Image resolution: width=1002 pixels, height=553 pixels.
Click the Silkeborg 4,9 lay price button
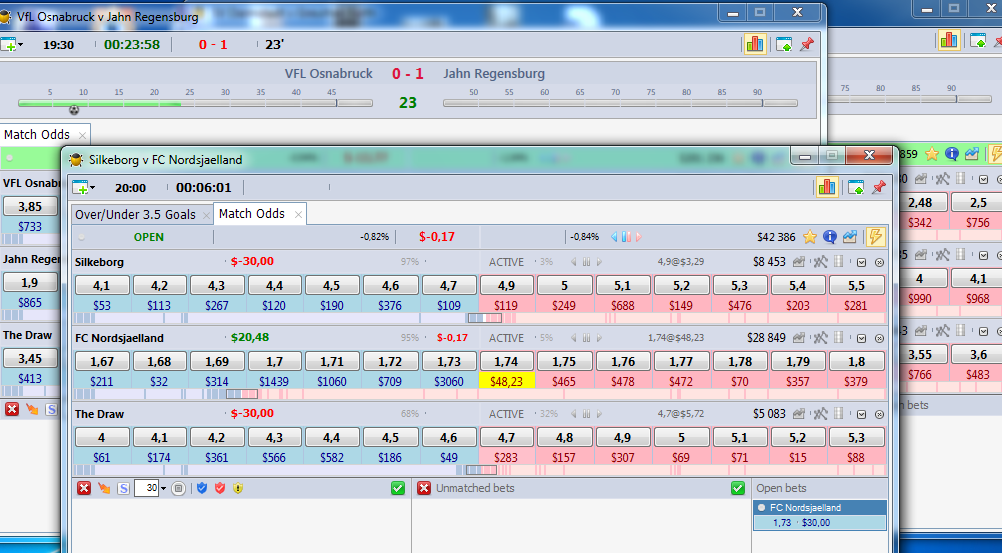pyautogui.click(x=506, y=285)
